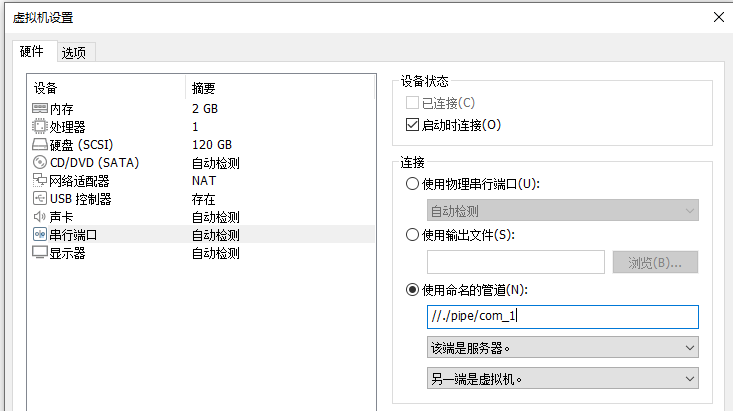This screenshot has height=411, width=733.
Task: Select the network adapter (网络适配器) icon
Action: [40, 181]
